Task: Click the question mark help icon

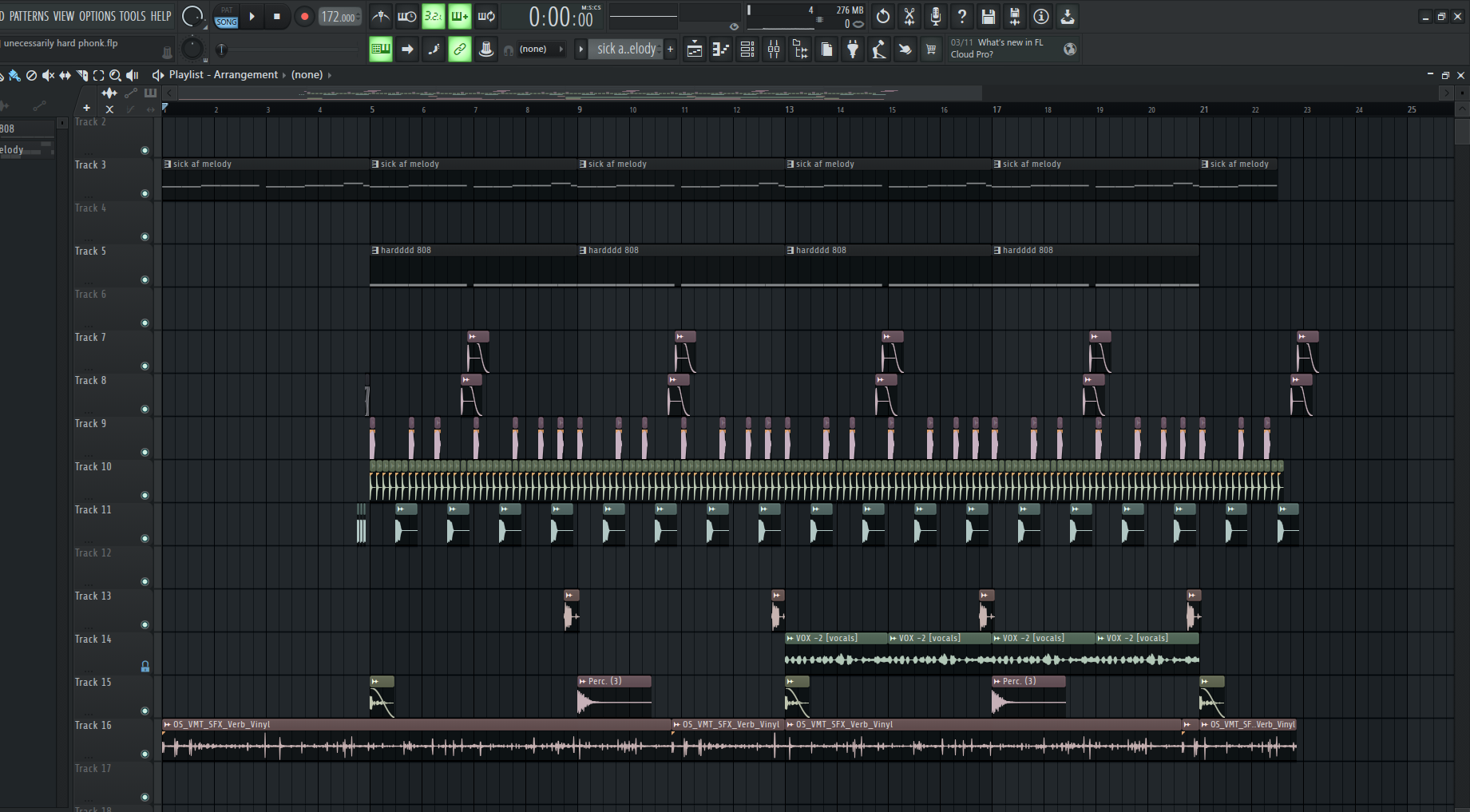Action: (962, 16)
